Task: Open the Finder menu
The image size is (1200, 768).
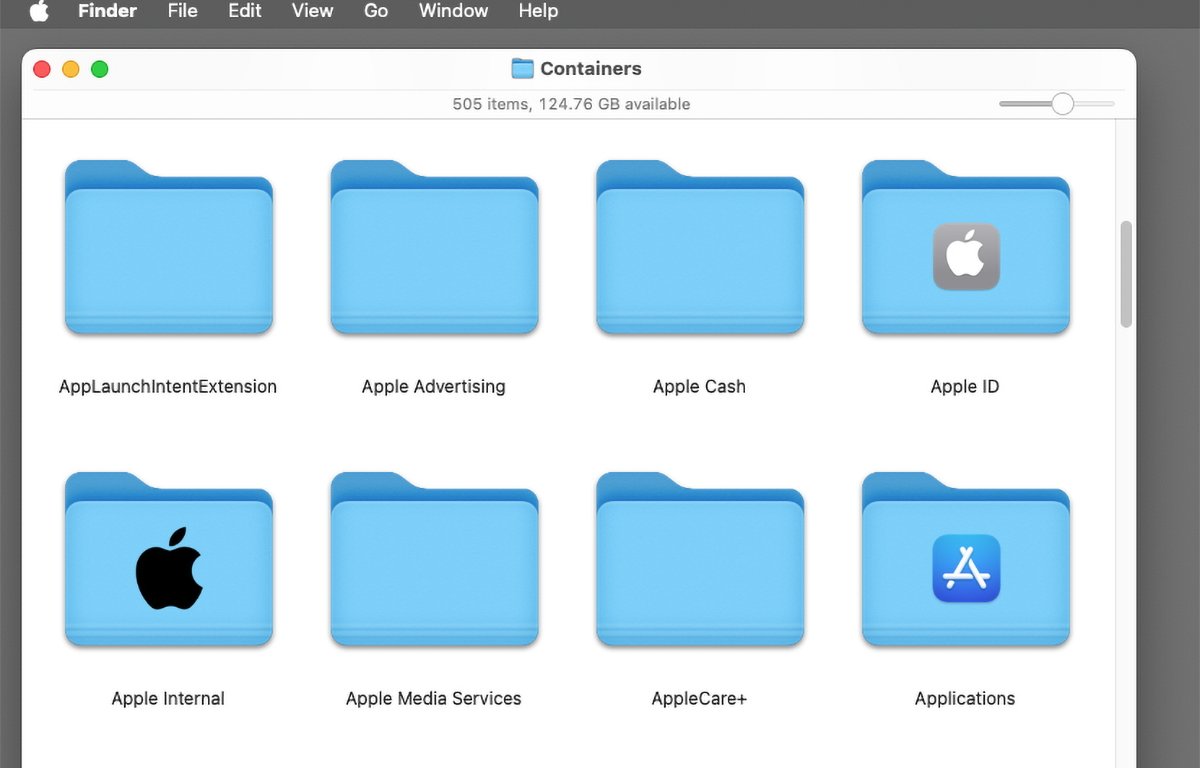Action: click(x=107, y=12)
